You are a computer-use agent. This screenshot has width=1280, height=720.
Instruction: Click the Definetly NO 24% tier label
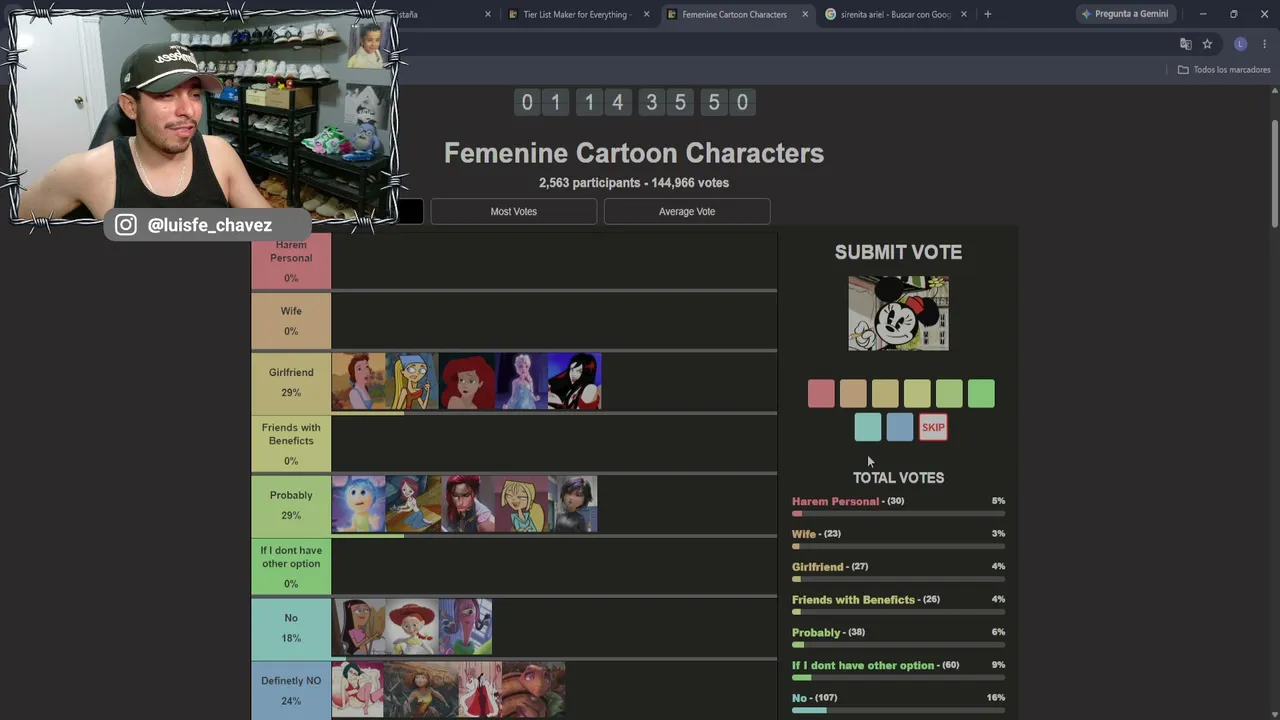tap(291, 690)
